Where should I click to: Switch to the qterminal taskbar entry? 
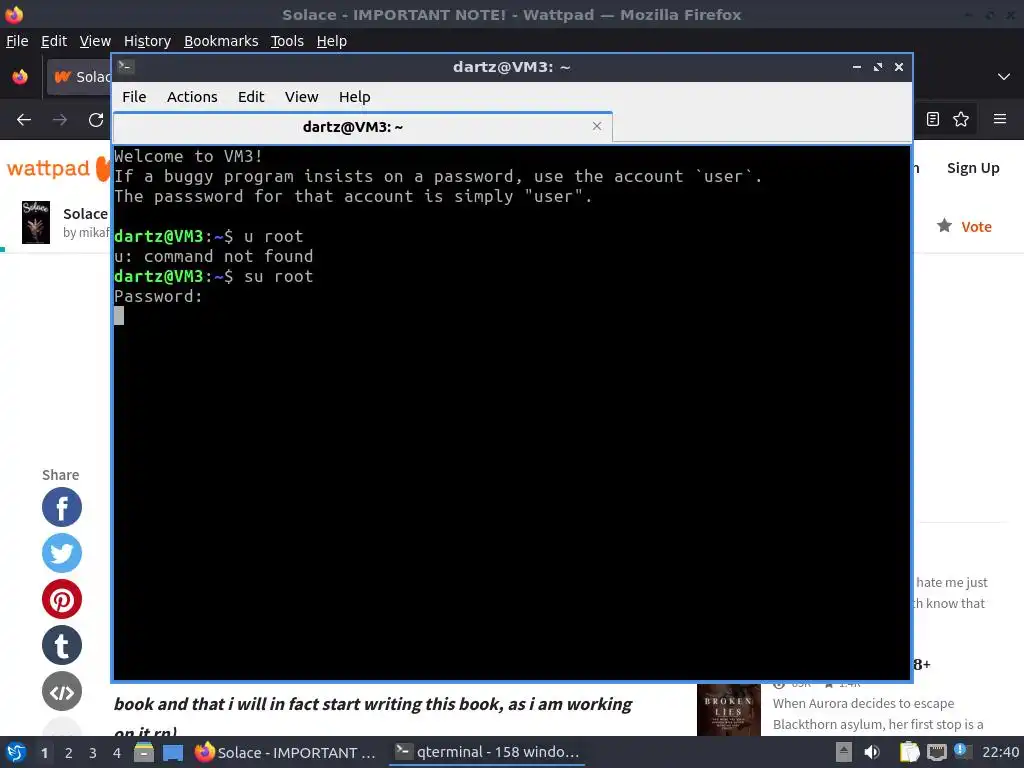[x=487, y=752]
